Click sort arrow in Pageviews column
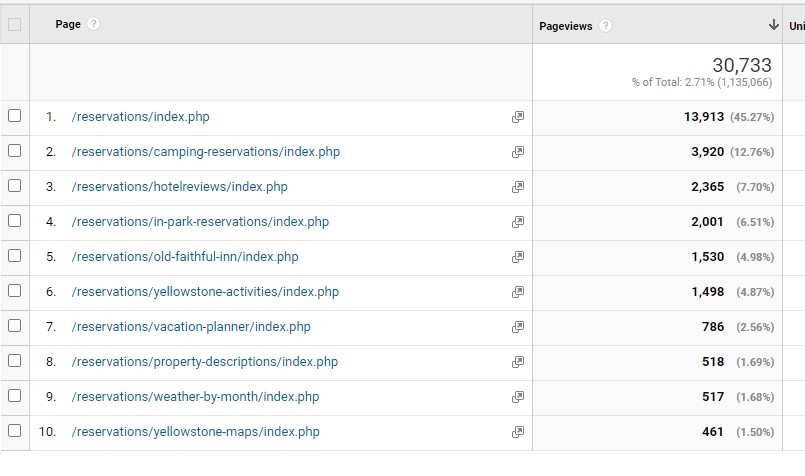Image resolution: width=805 pixels, height=476 pixels. click(773, 25)
